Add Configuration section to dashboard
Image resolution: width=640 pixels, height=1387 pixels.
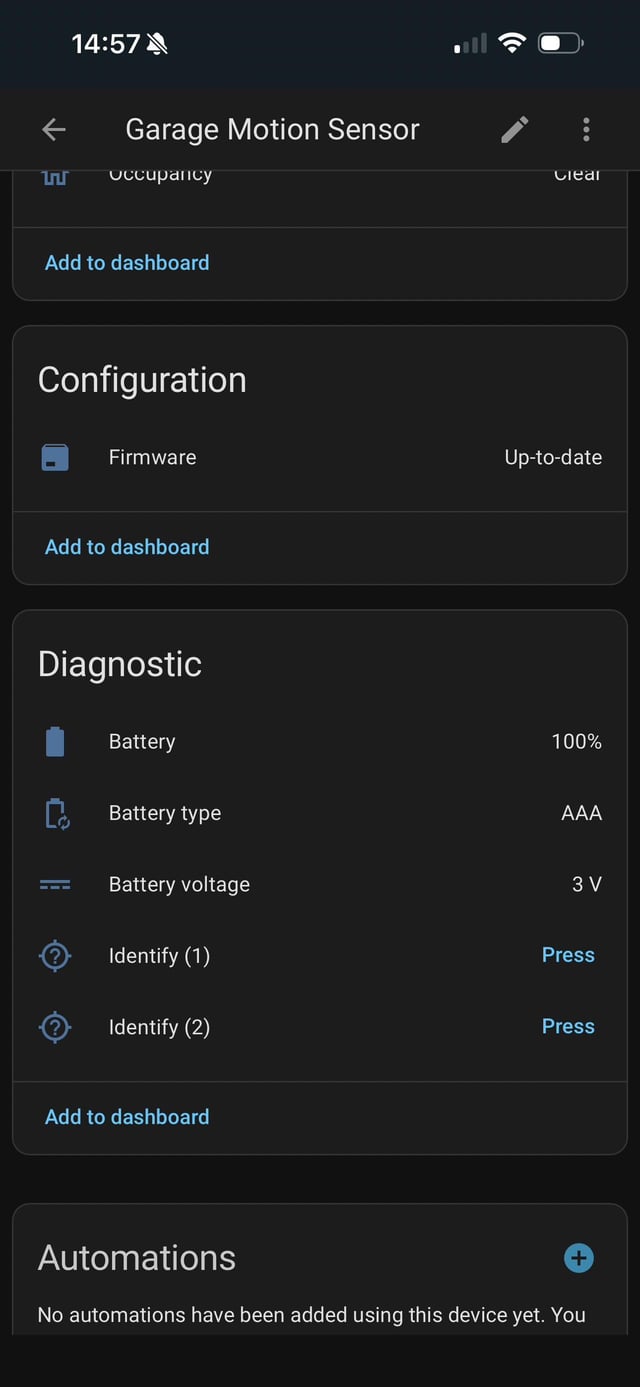[126, 547]
